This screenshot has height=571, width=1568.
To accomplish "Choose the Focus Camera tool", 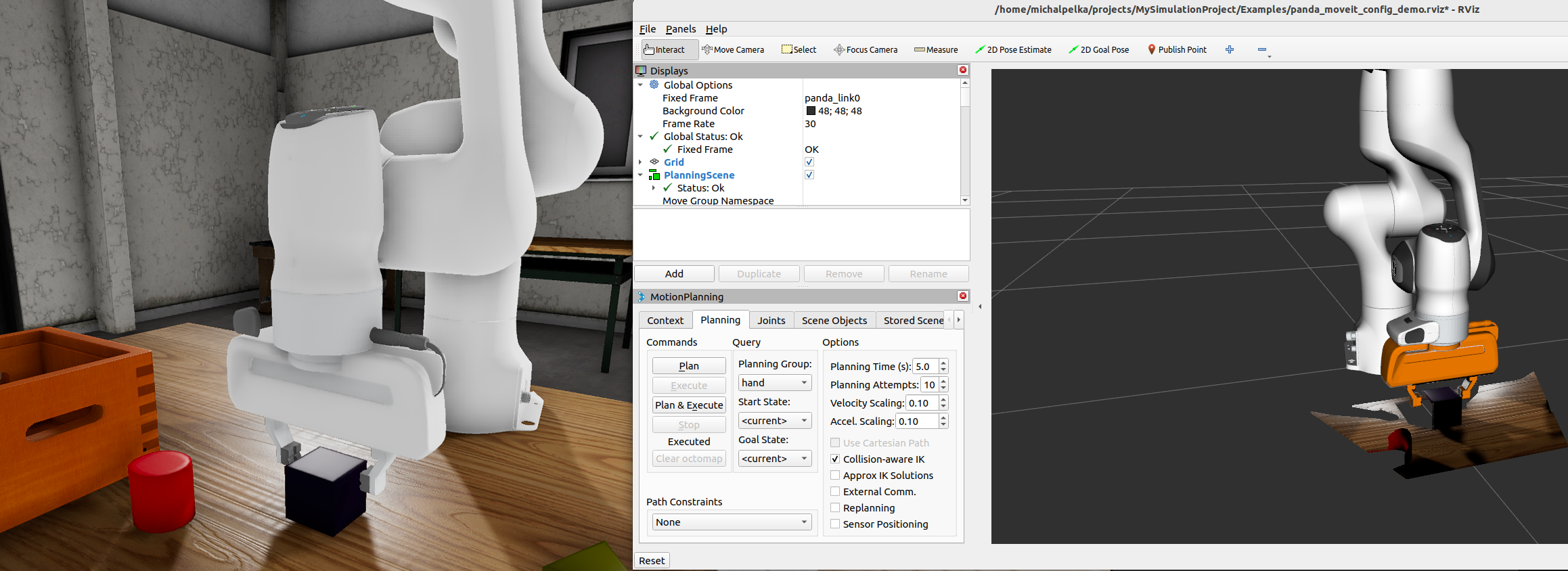I will (x=866, y=49).
